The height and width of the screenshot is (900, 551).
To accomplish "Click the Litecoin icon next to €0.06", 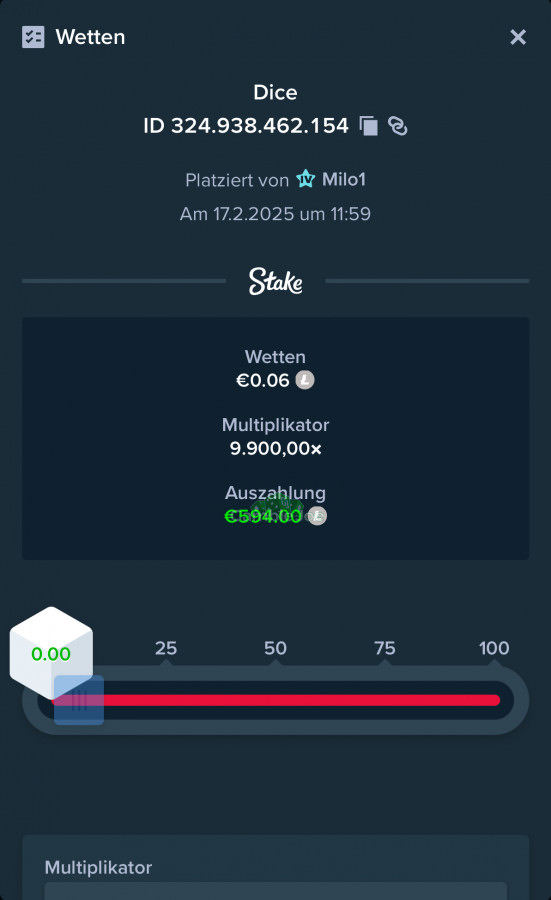I will point(305,380).
